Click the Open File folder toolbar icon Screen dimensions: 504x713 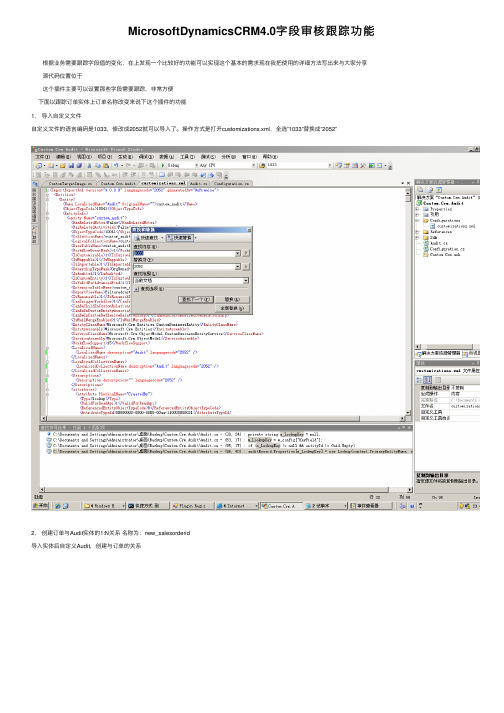pos(63,166)
